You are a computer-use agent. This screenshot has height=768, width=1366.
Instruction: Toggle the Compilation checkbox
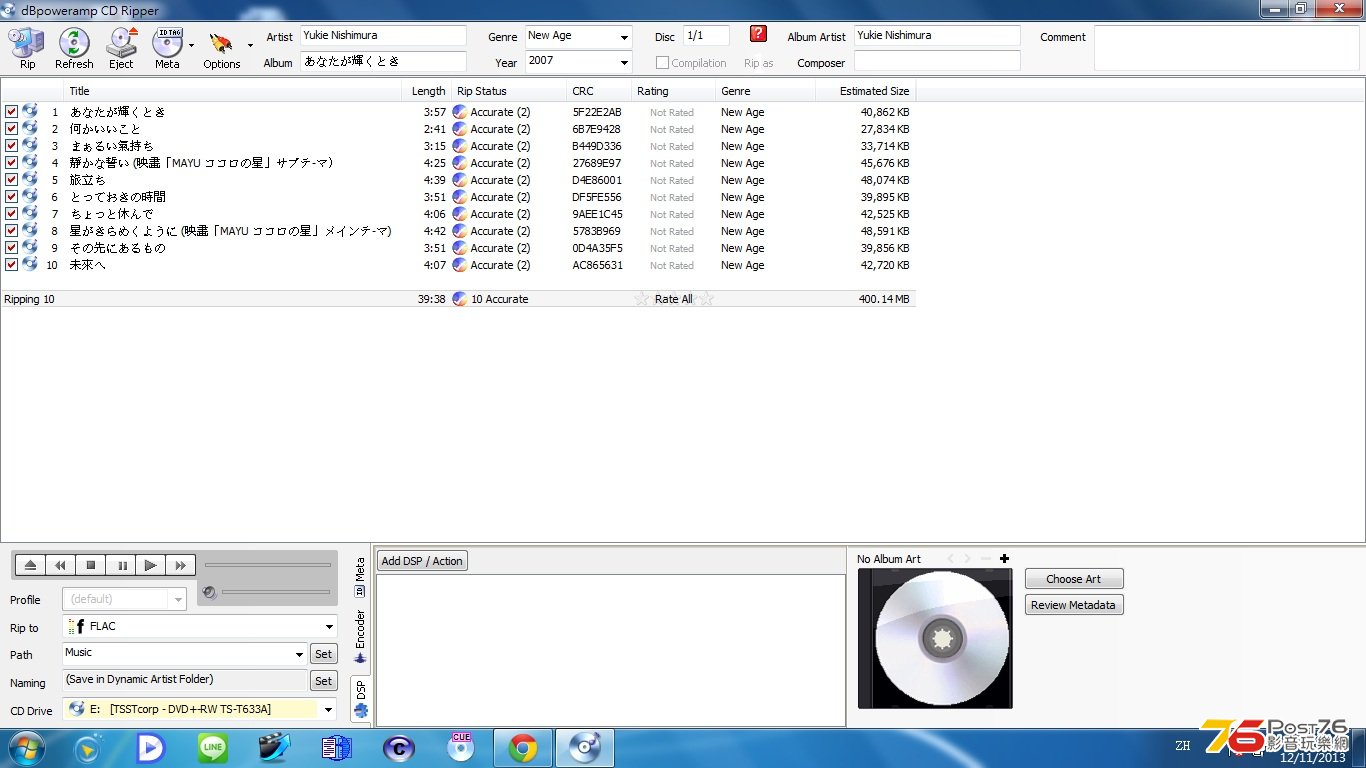[662, 63]
